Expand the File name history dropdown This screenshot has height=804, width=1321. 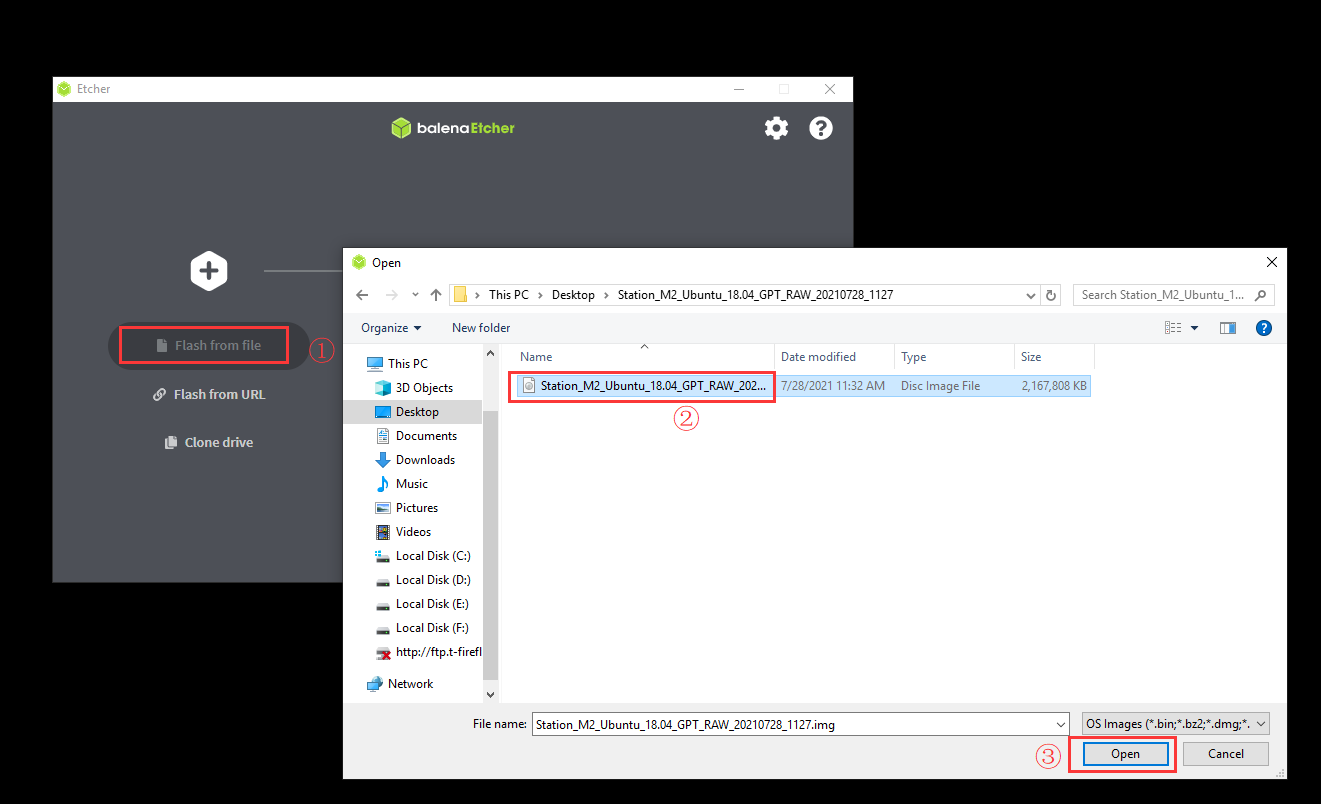point(1061,724)
